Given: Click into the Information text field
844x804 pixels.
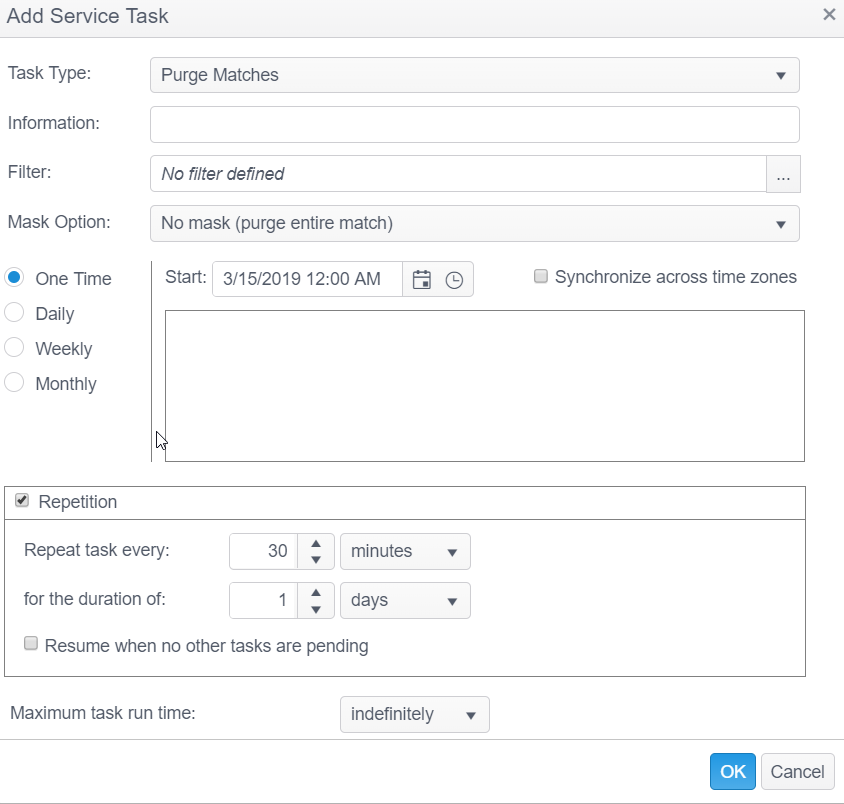Looking at the screenshot, I should coord(474,125).
